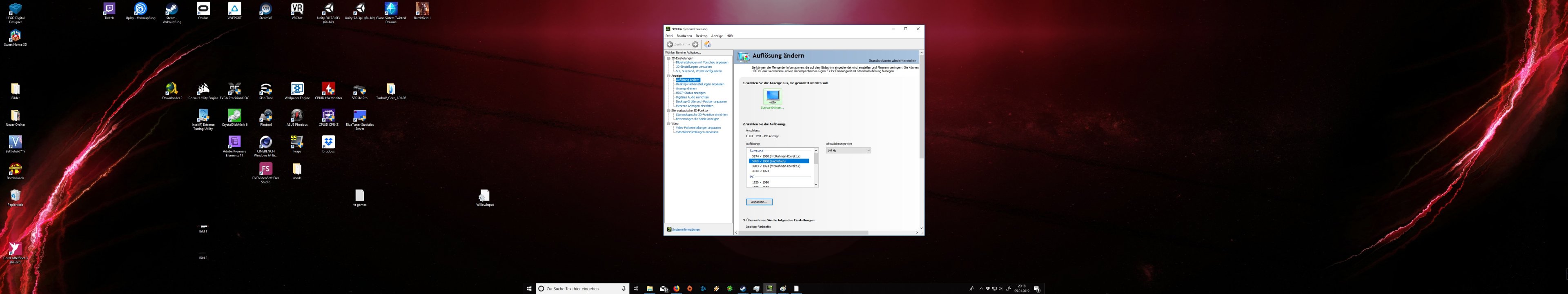Open the Systeminformationen link

tap(686, 229)
